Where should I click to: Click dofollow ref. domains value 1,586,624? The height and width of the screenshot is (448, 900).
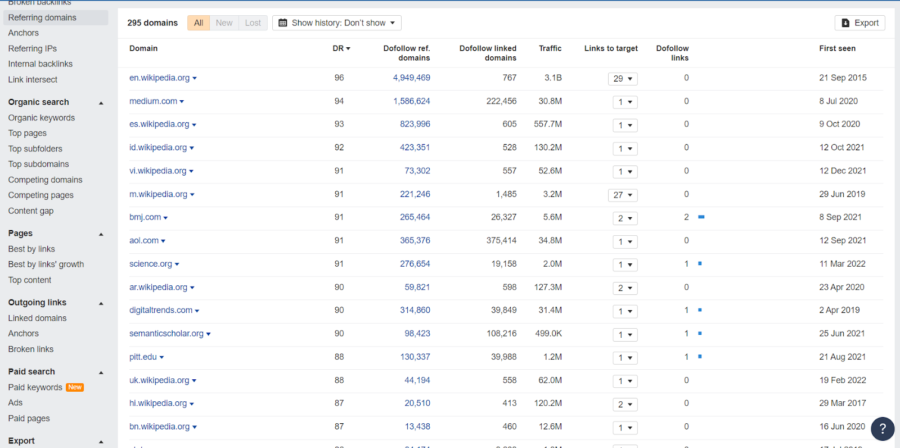click(412, 101)
